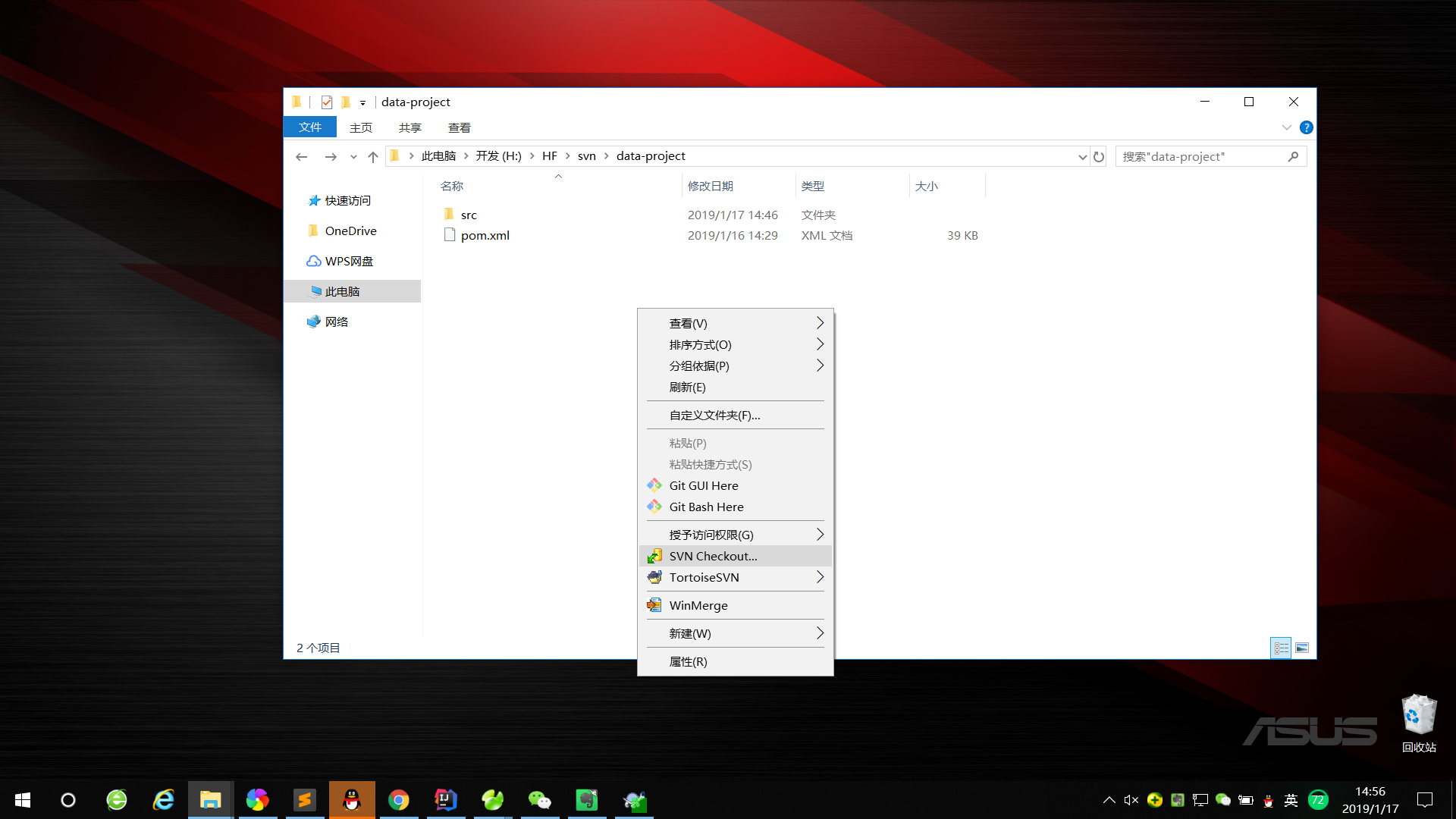Select 快速访问 in navigation pane
This screenshot has width=1456, height=819.
[x=347, y=200]
